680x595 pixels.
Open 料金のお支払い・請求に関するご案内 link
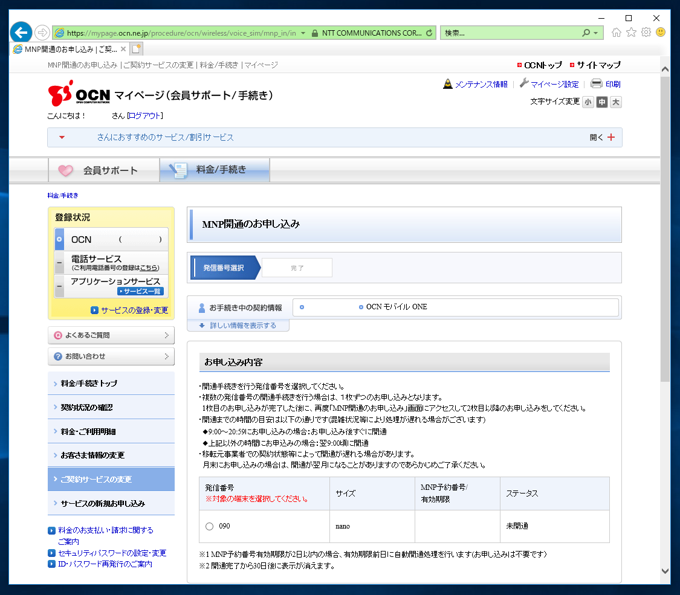tap(105, 536)
